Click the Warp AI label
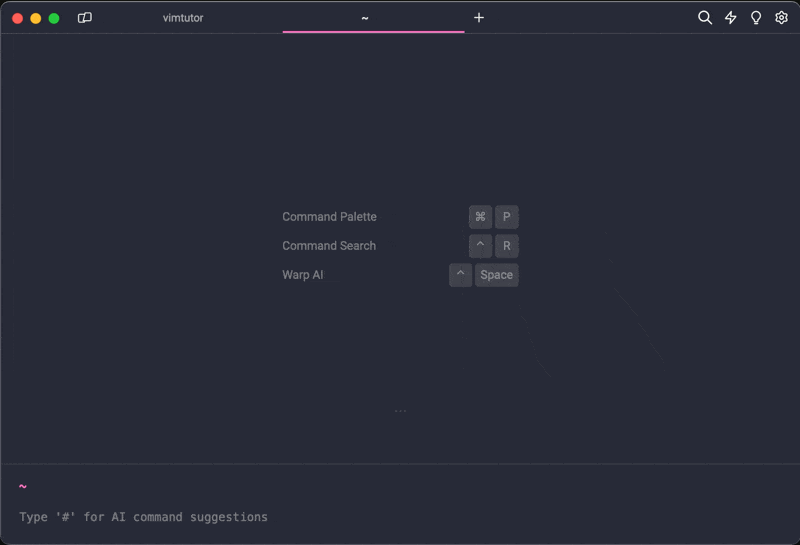Viewport: 800px width, 545px height. (303, 275)
